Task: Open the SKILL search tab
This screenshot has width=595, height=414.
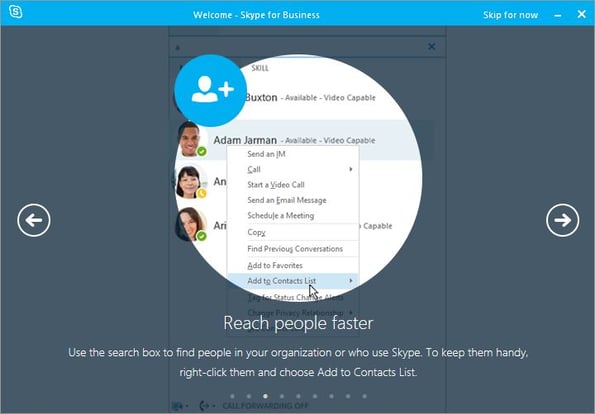Action: [x=260, y=68]
